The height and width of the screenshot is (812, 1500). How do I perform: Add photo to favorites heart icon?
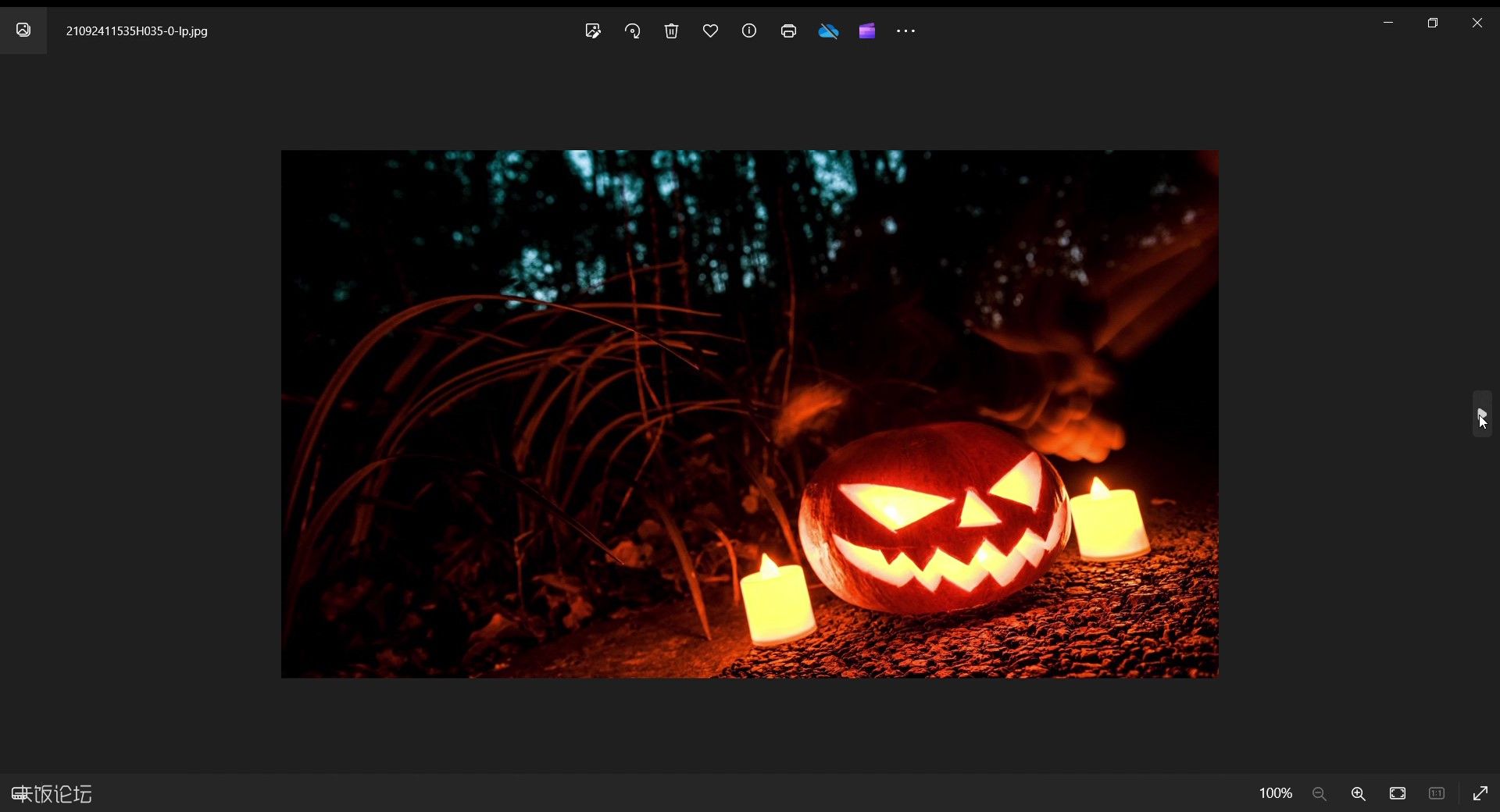(x=710, y=31)
